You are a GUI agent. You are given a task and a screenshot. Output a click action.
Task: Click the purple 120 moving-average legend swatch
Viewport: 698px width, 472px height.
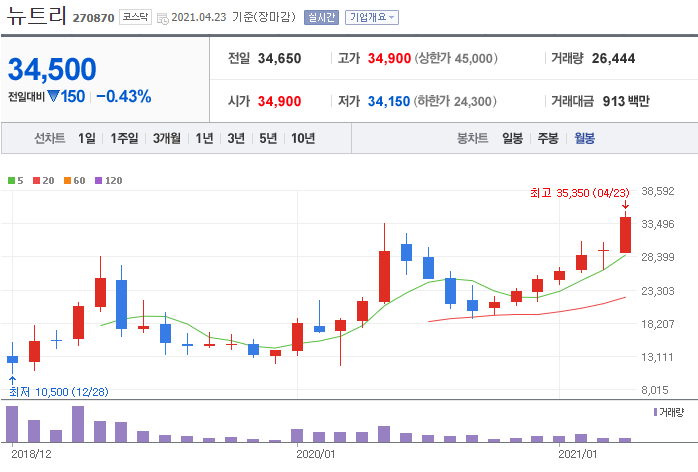pos(98,180)
